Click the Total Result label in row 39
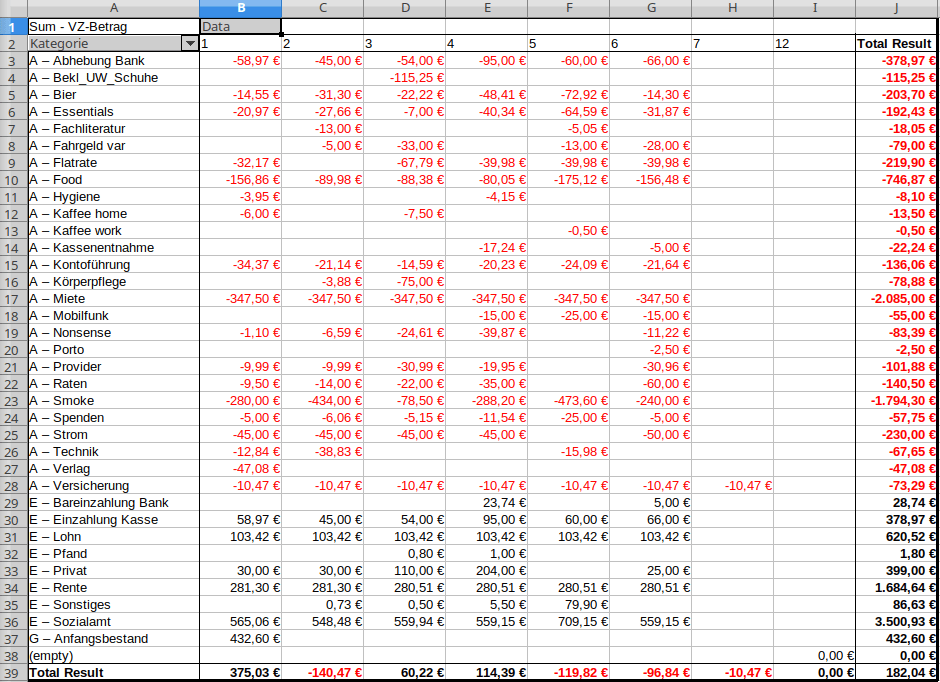This screenshot has width=940, height=682. 112,673
